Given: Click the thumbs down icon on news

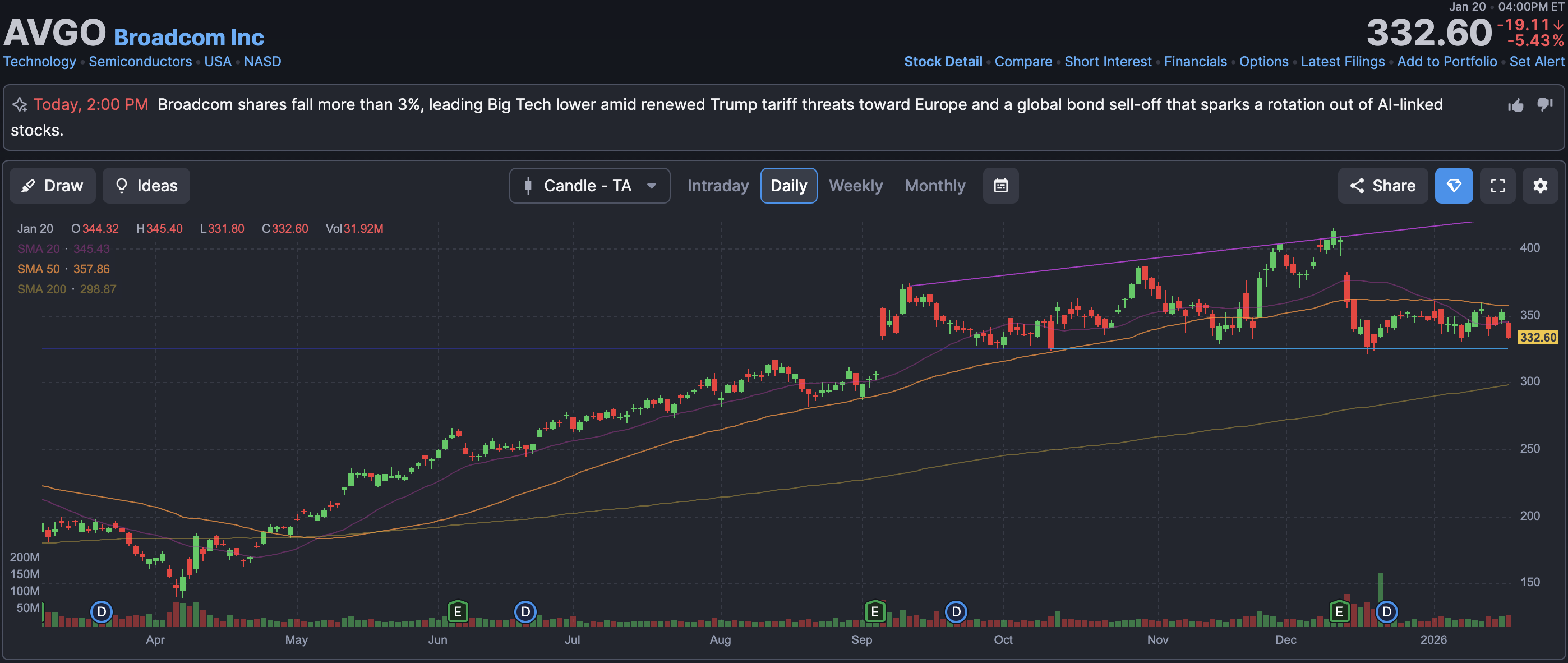Looking at the screenshot, I should [1544, 105].
